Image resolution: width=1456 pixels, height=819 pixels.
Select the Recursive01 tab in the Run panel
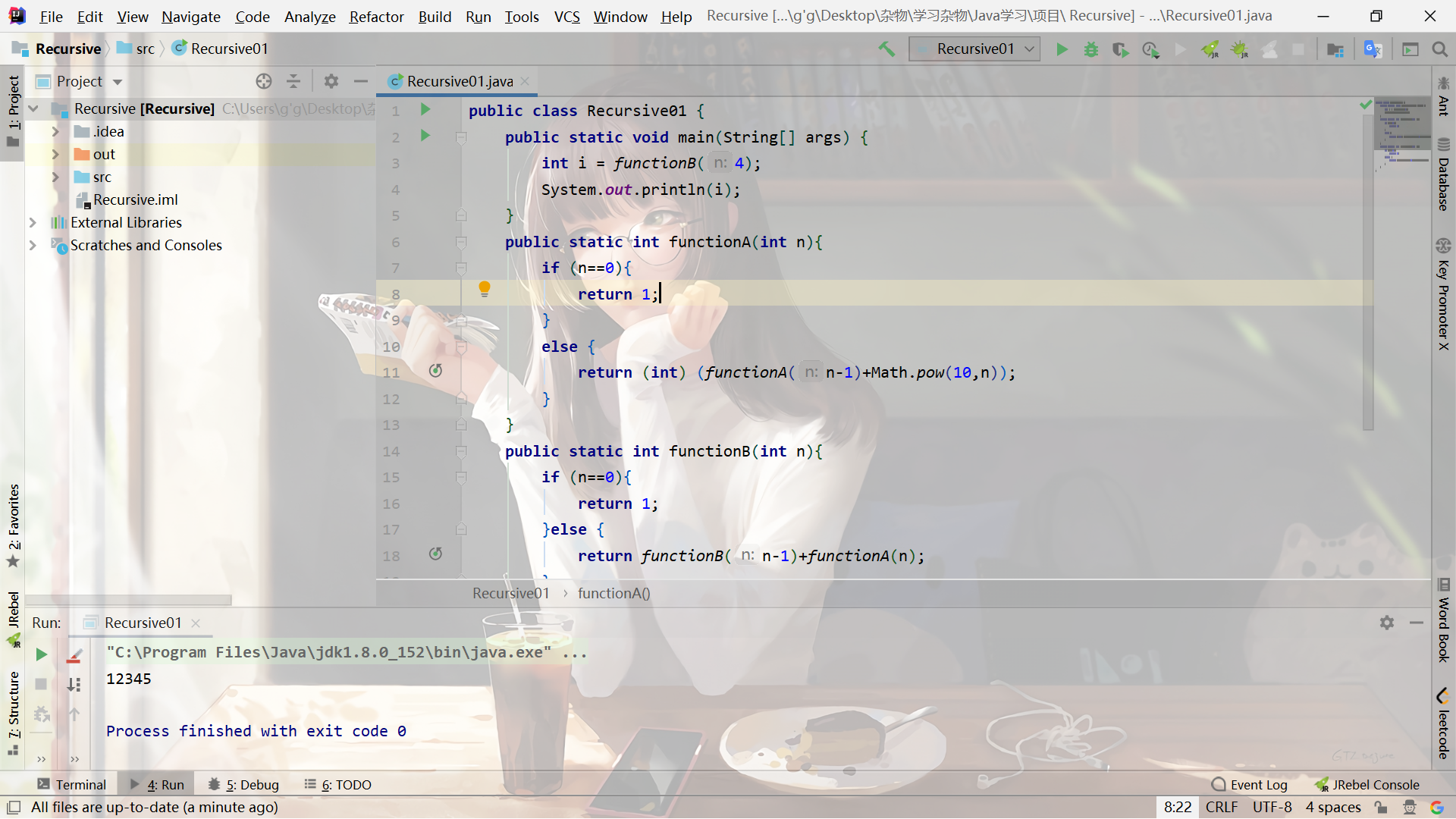coord(143,623)
